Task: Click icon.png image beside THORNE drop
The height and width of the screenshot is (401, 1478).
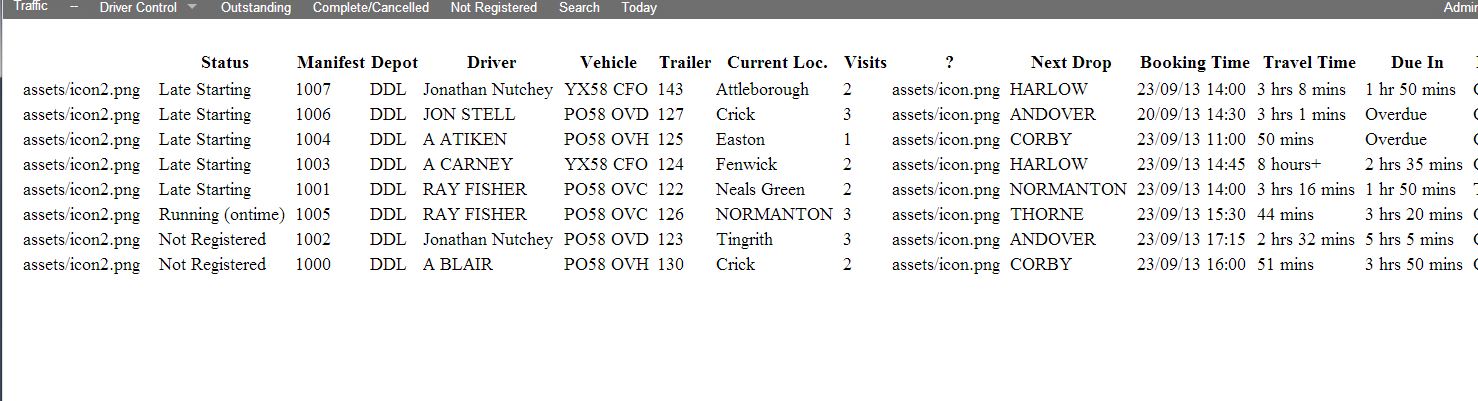Action: [946, 215]
